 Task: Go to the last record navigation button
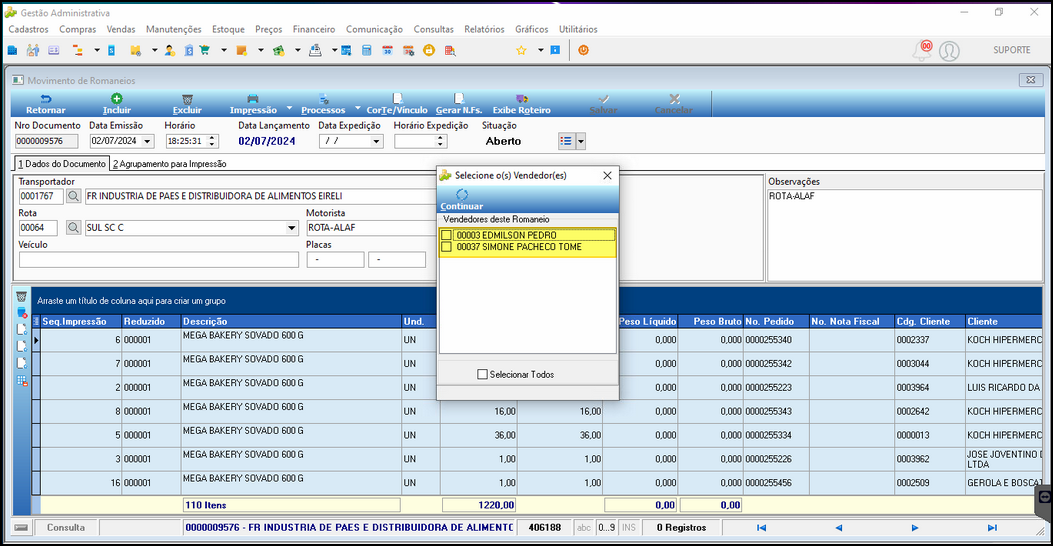point(992,528)
